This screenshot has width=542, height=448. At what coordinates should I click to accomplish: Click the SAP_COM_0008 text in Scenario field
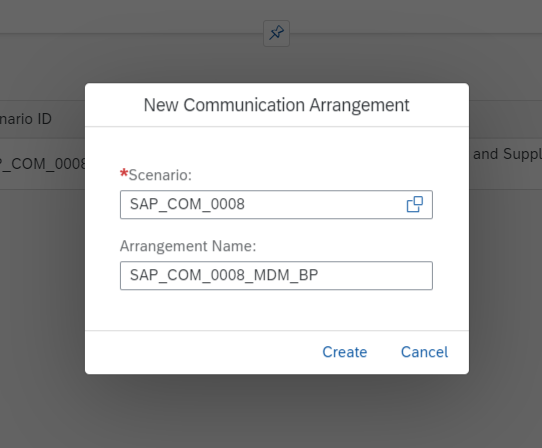(187, 204)
